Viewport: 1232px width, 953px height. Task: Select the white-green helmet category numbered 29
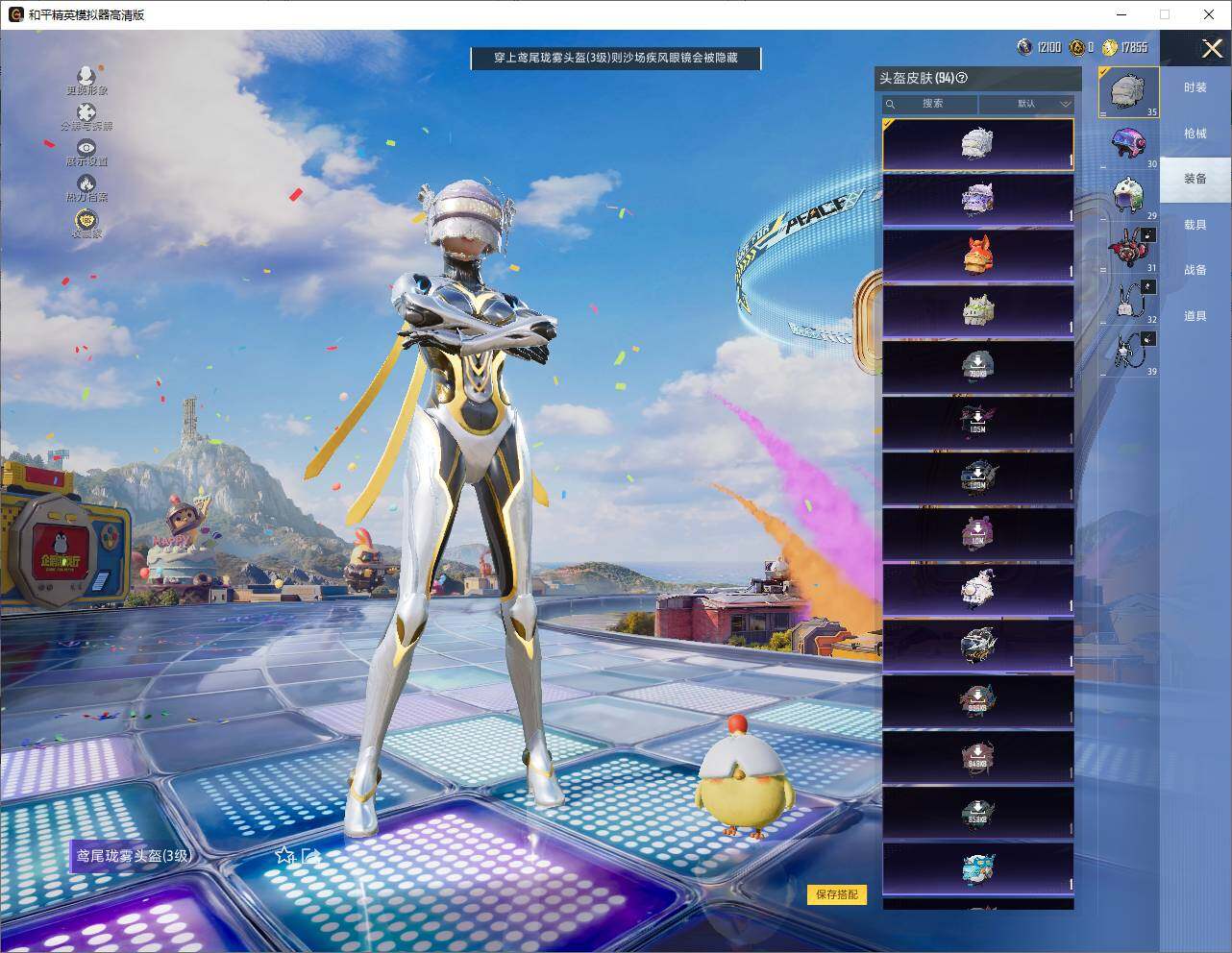[x=1129, y=196]
